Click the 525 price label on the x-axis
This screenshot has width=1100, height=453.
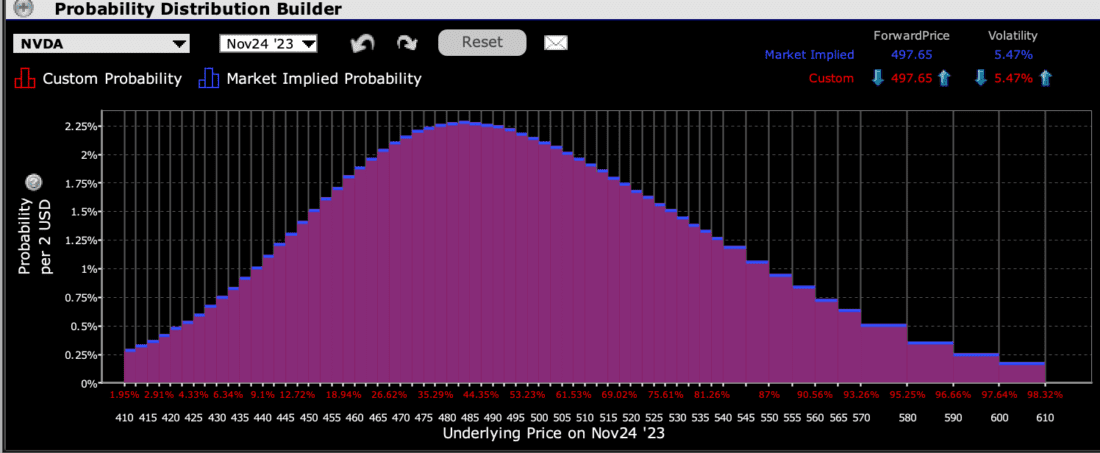click(x=654, y=417)
